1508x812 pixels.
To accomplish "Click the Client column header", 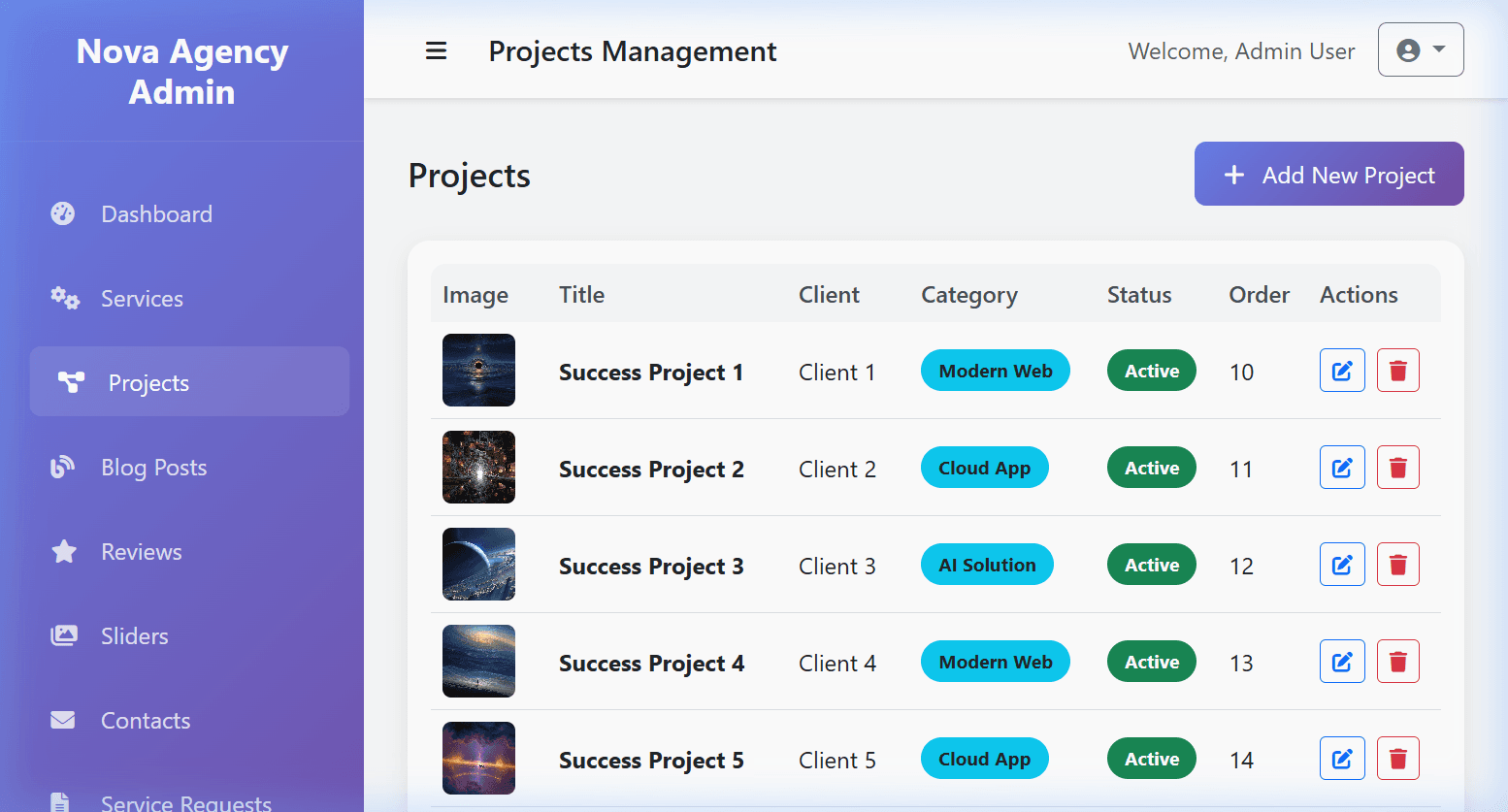I will pos(829,295).
